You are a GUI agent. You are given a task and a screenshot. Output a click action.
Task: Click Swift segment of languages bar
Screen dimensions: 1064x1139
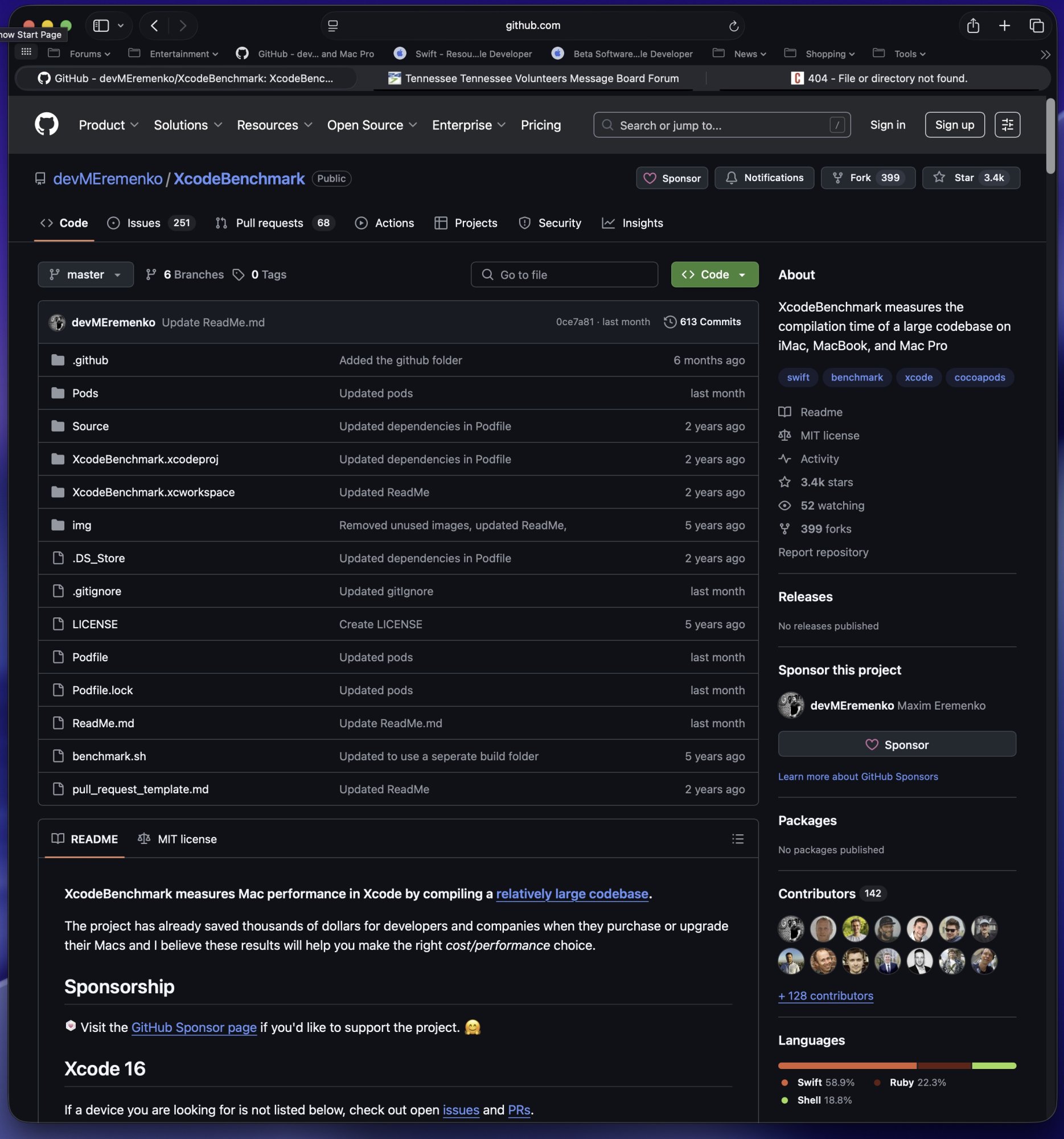[847, 1066]
